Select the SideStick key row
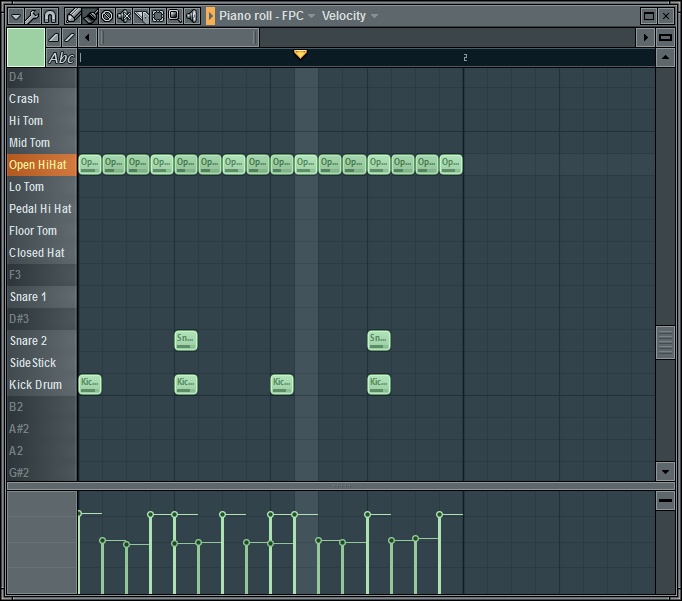The image size is (682, 601). [x=42, y=363]
